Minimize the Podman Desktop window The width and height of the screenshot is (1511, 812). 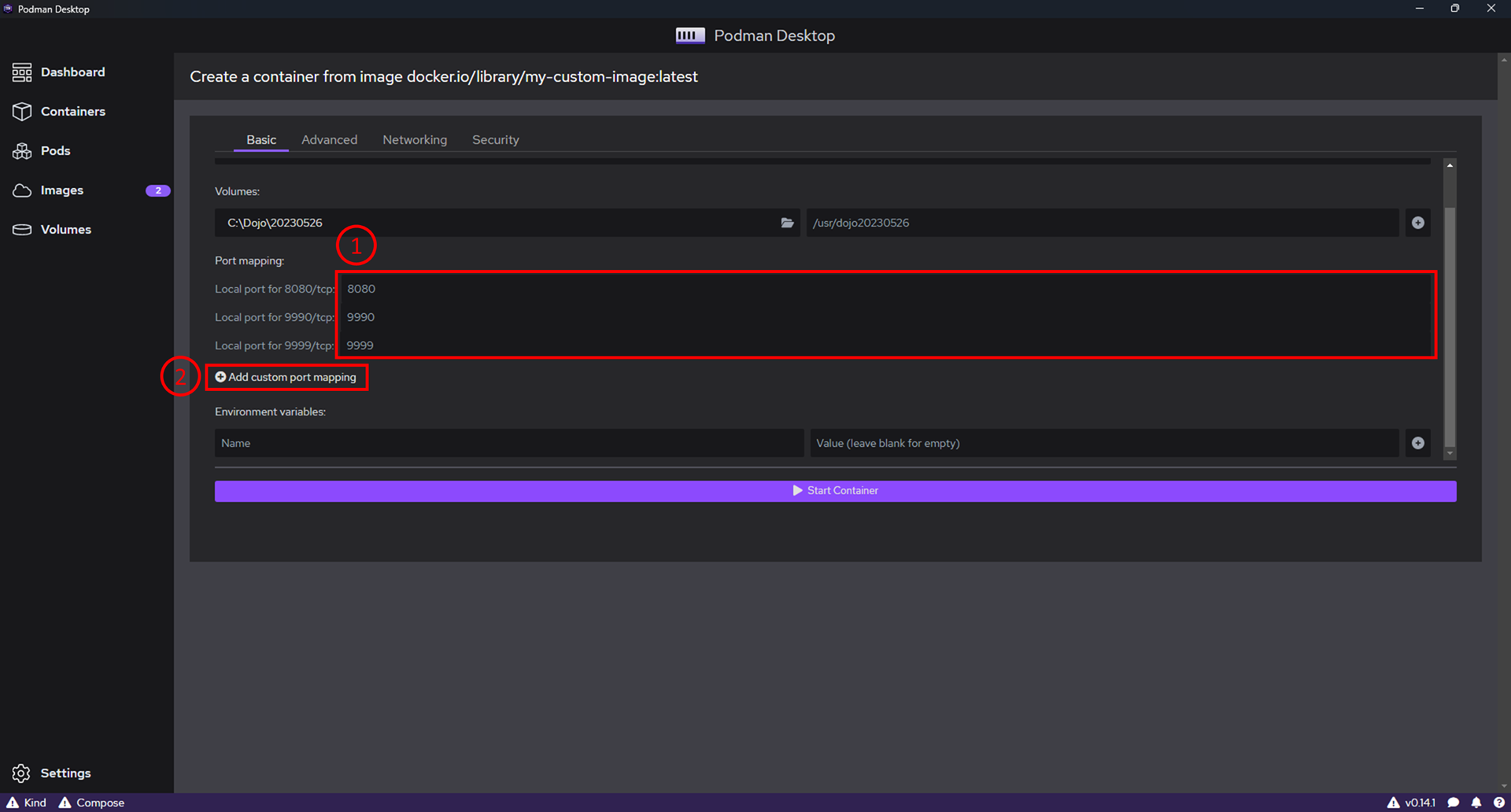[x=1420, y=9]
